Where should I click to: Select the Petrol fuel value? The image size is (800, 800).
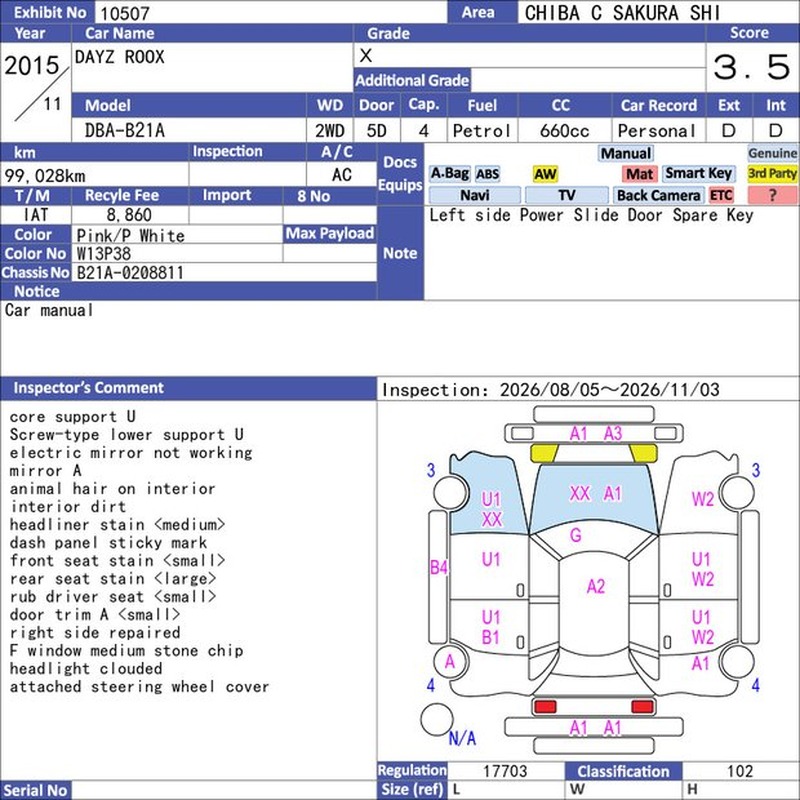pyautogui.click(x=482, y=131)
